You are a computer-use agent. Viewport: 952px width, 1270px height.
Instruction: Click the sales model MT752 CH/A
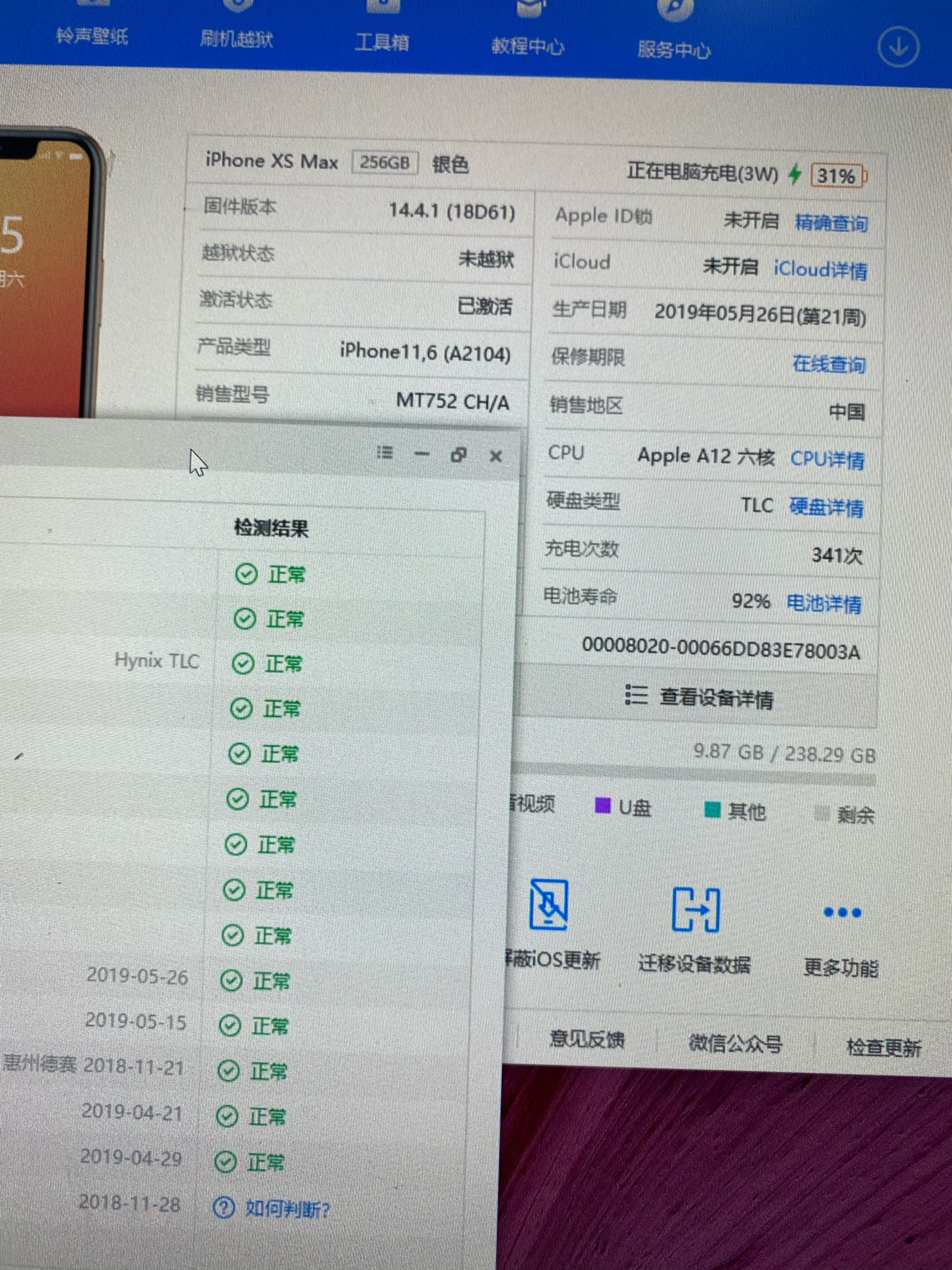(x=453, y=401)
